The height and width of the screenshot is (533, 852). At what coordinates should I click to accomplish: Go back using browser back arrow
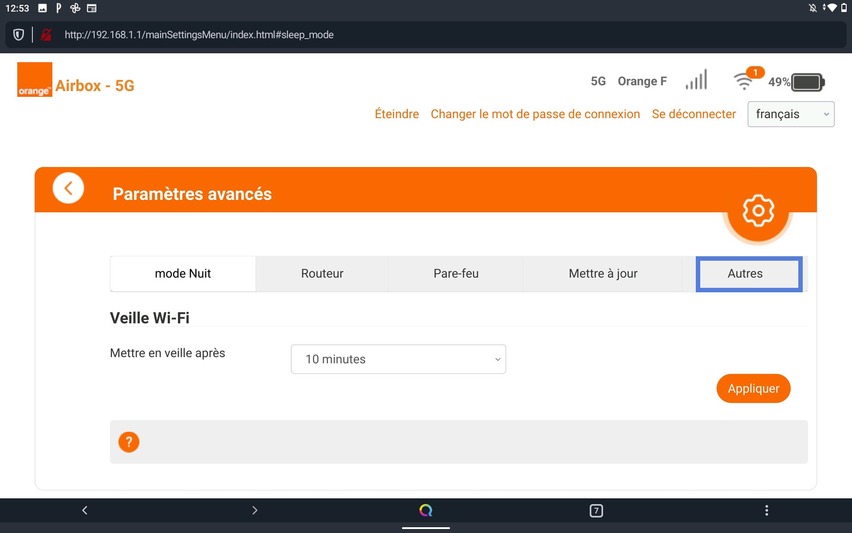tap(85, 510)
